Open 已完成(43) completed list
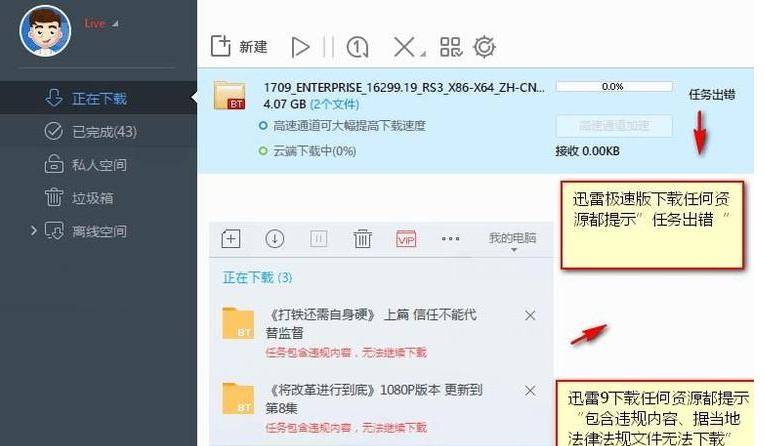 click(x=98, y=131)
